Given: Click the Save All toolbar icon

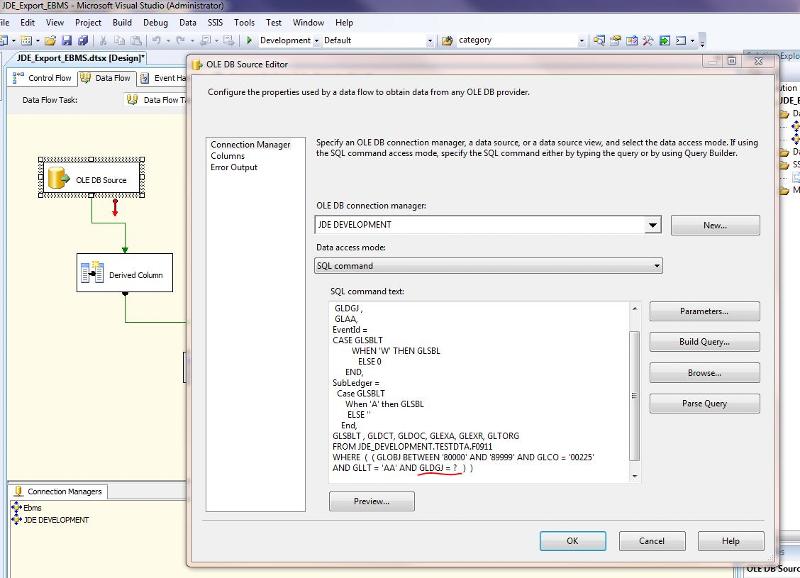Looking at the screenshot, I should pos(83,40).
